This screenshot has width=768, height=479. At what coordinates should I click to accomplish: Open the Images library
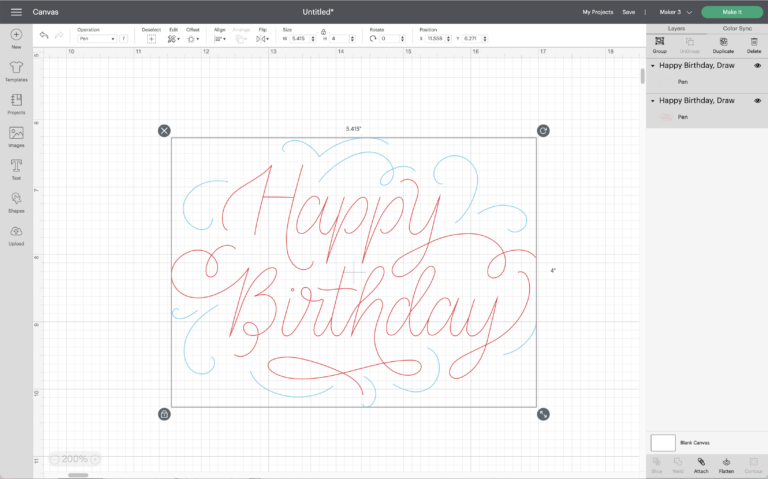(16, 135)
